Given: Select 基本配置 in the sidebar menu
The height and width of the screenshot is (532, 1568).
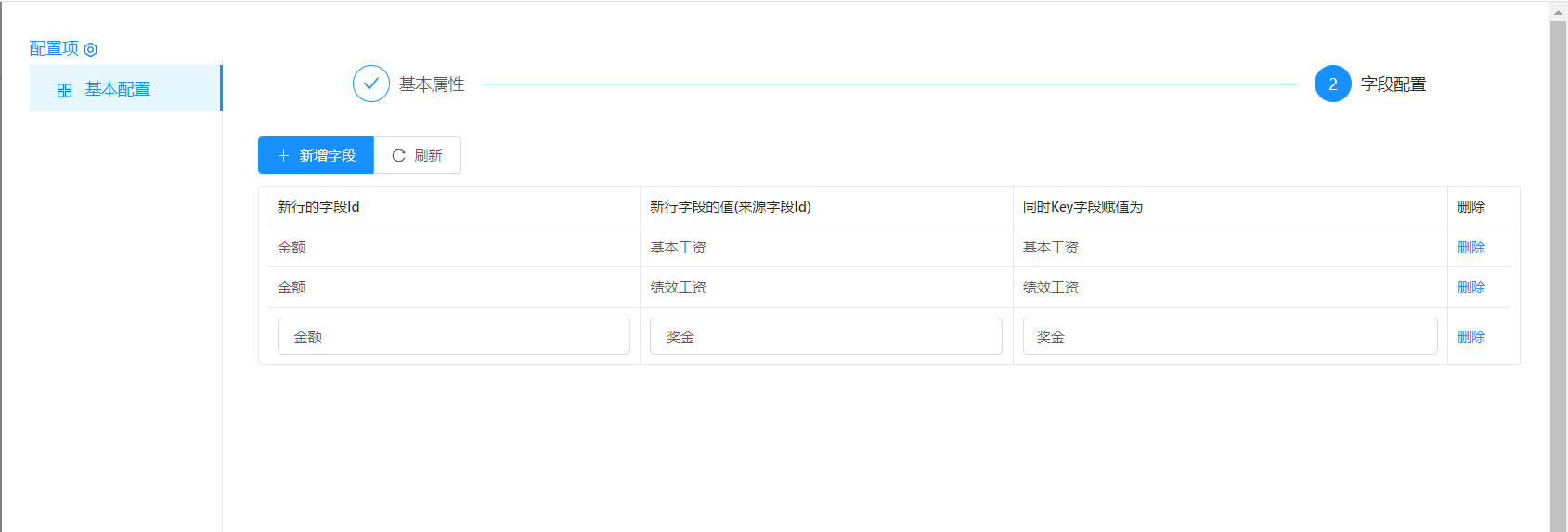Looking at the screenshot, I should click(118, 89).
